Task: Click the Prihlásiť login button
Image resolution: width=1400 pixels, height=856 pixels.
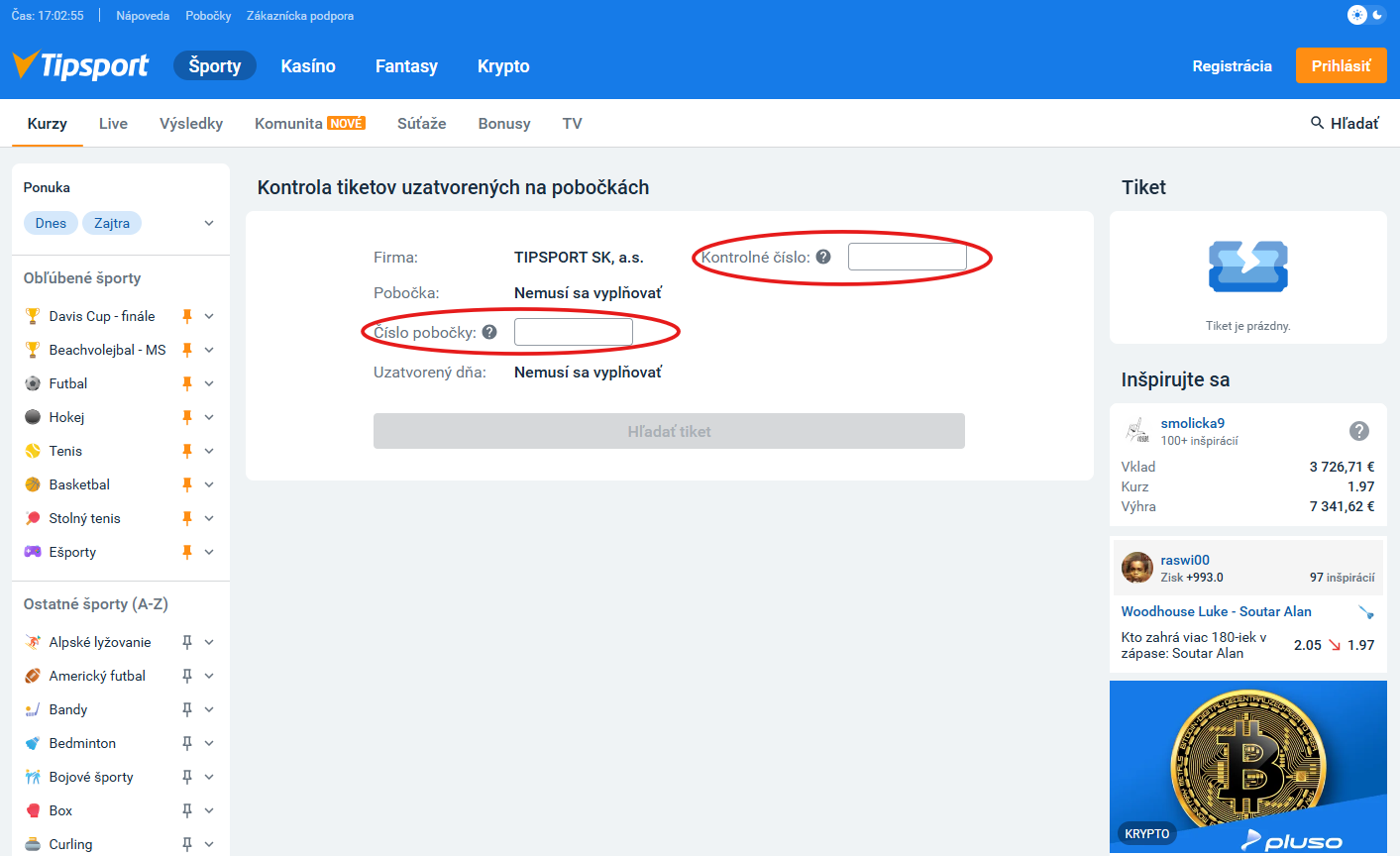Action: 1341,66
